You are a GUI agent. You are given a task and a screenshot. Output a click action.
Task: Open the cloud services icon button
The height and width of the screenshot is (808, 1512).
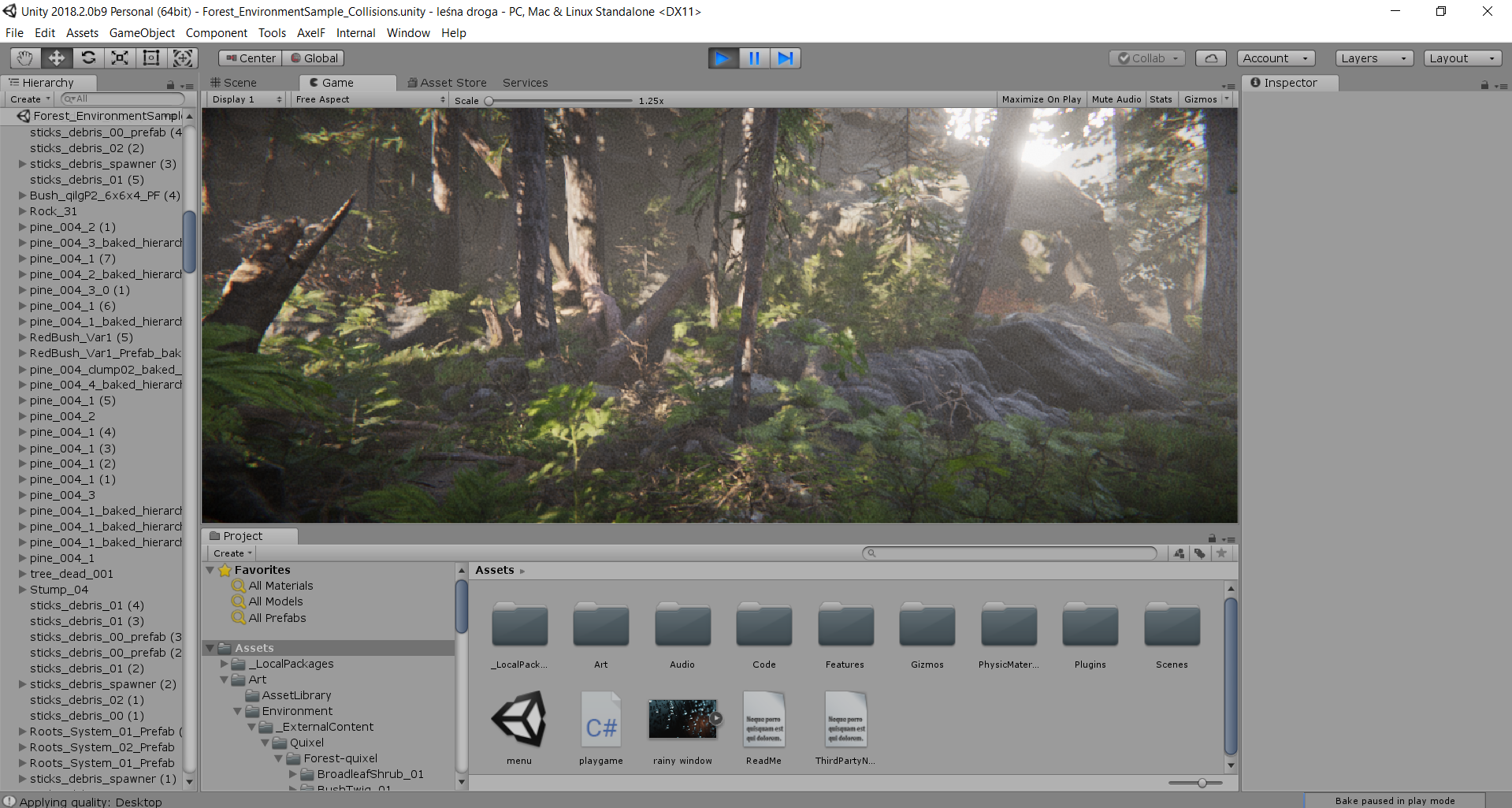1210,58
